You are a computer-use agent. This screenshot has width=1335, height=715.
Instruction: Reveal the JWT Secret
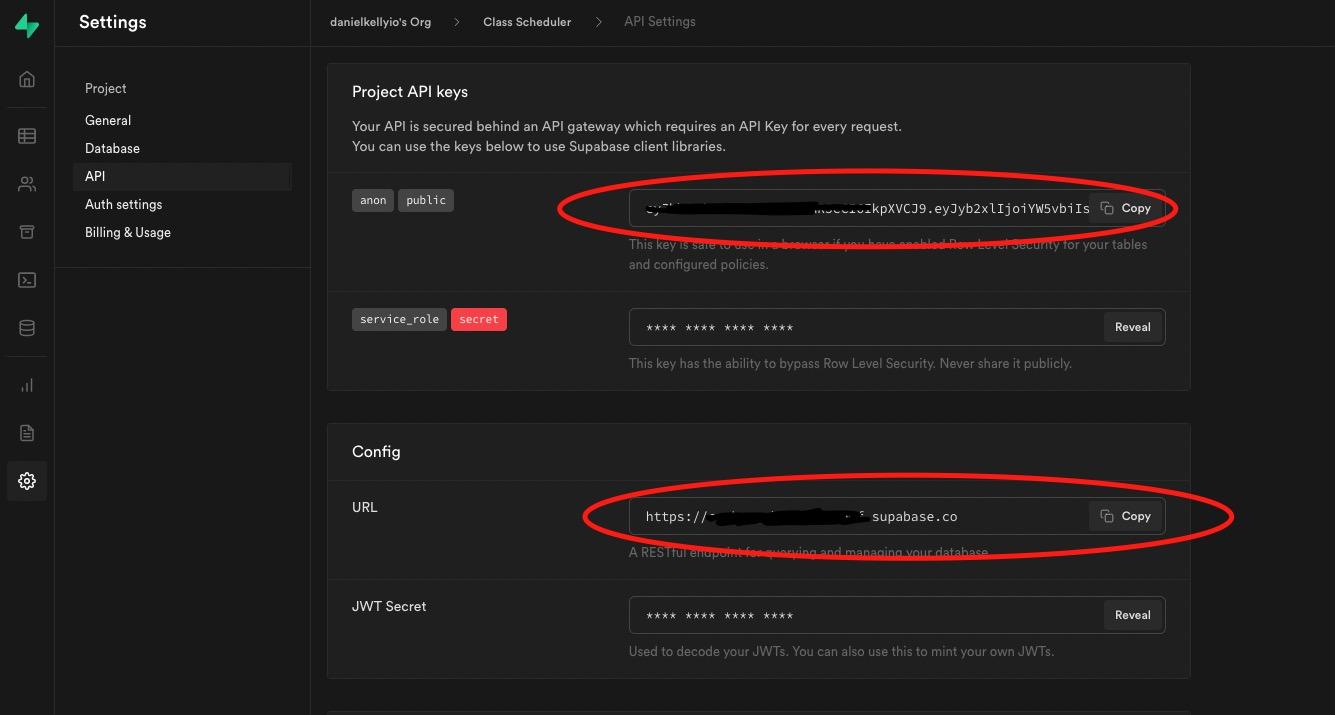(x=1132, y=615)
